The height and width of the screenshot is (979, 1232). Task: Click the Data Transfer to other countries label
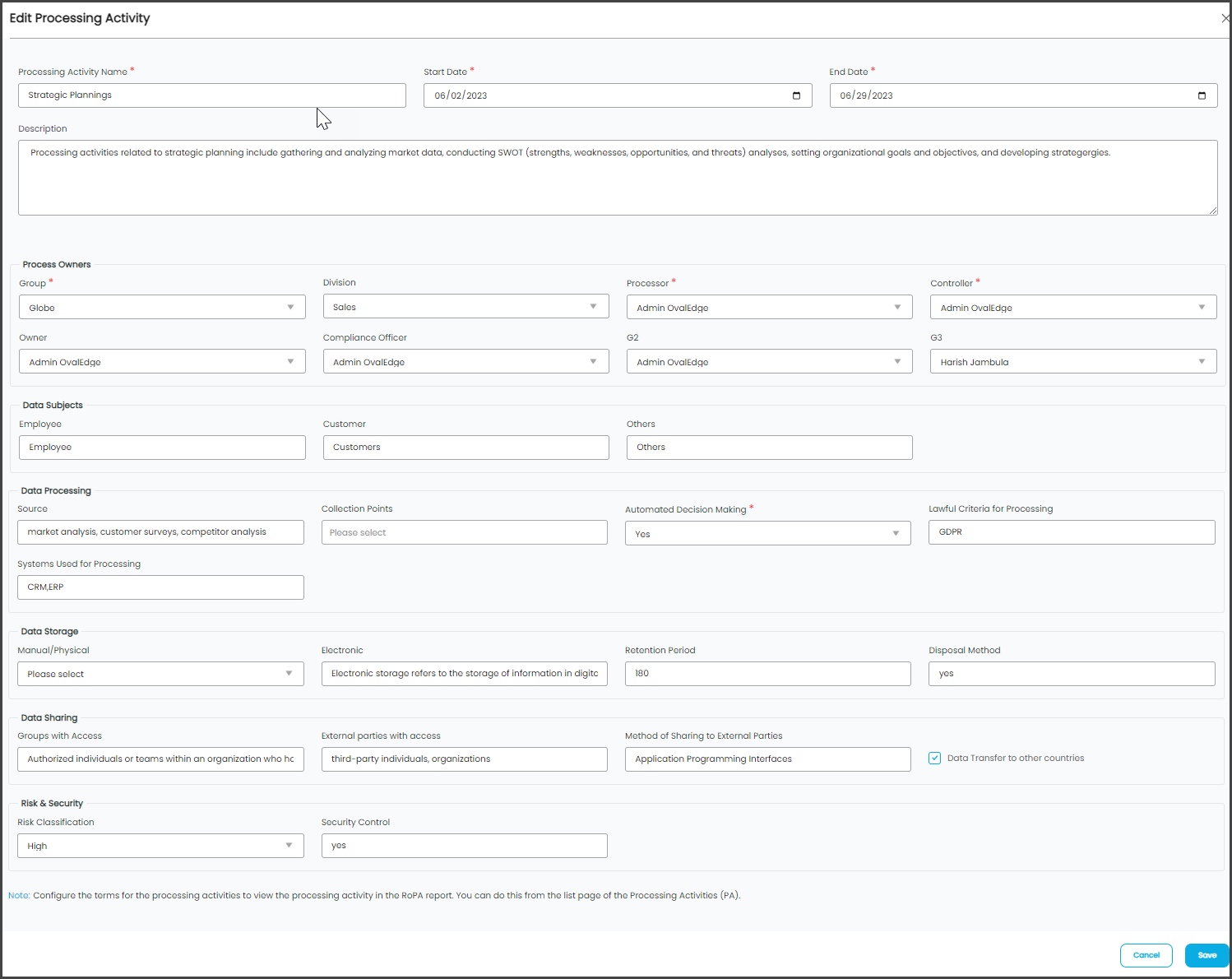pos(1016,759)
